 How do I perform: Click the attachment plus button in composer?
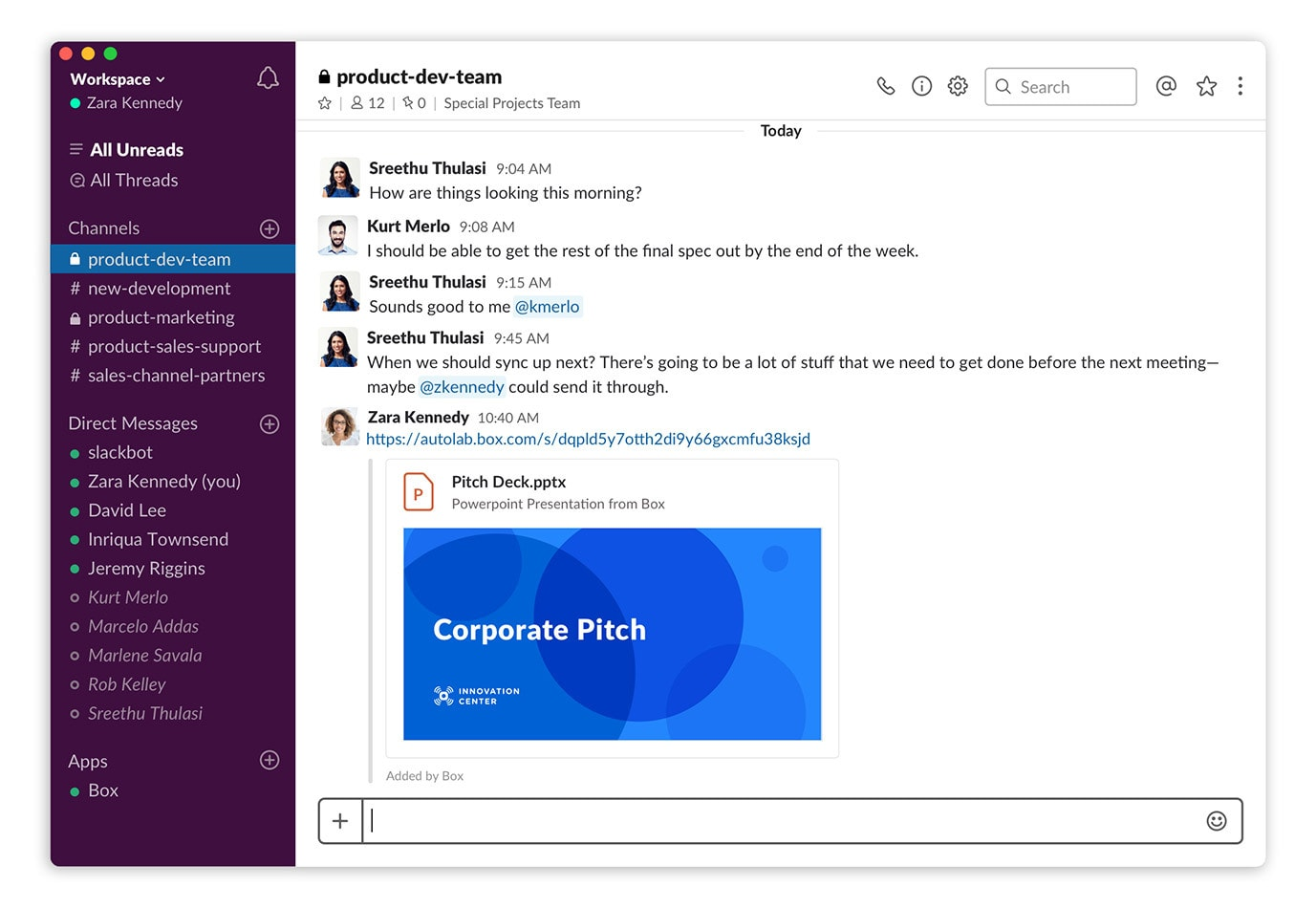click(340, 821)
